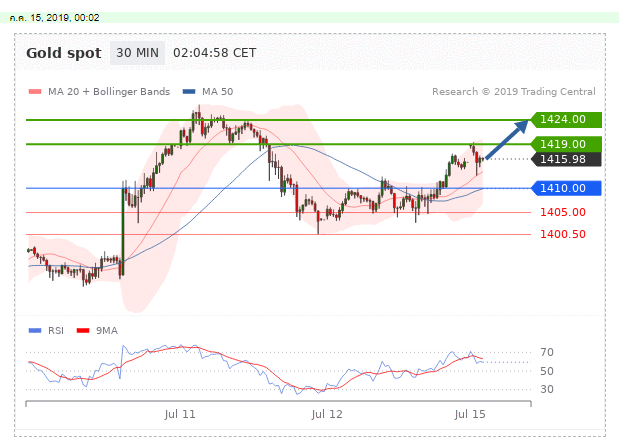
Task: Click the Jul 12 date axis label
Action: pos(326,414)
